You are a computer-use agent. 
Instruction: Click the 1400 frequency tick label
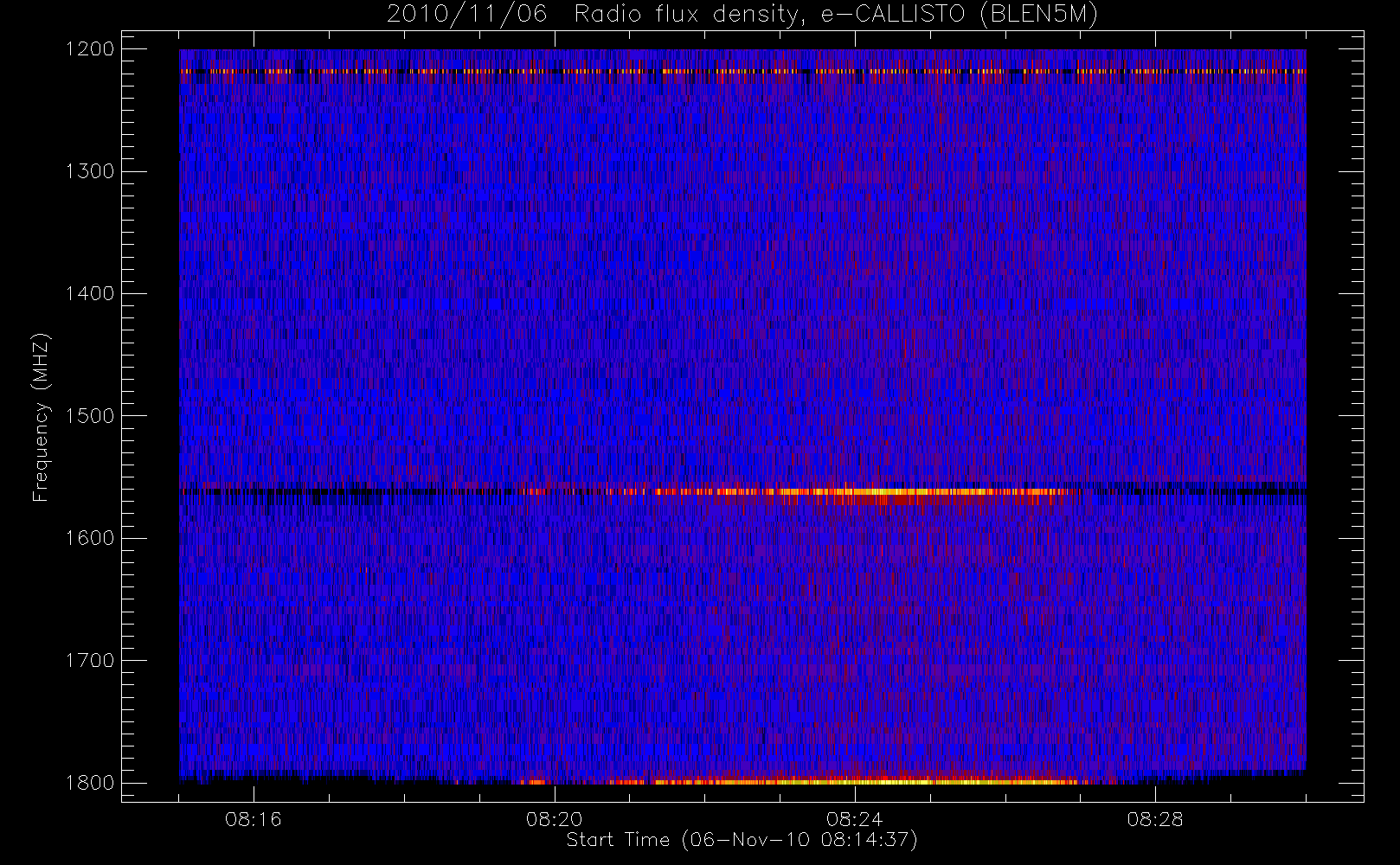(x=90, y=294)
